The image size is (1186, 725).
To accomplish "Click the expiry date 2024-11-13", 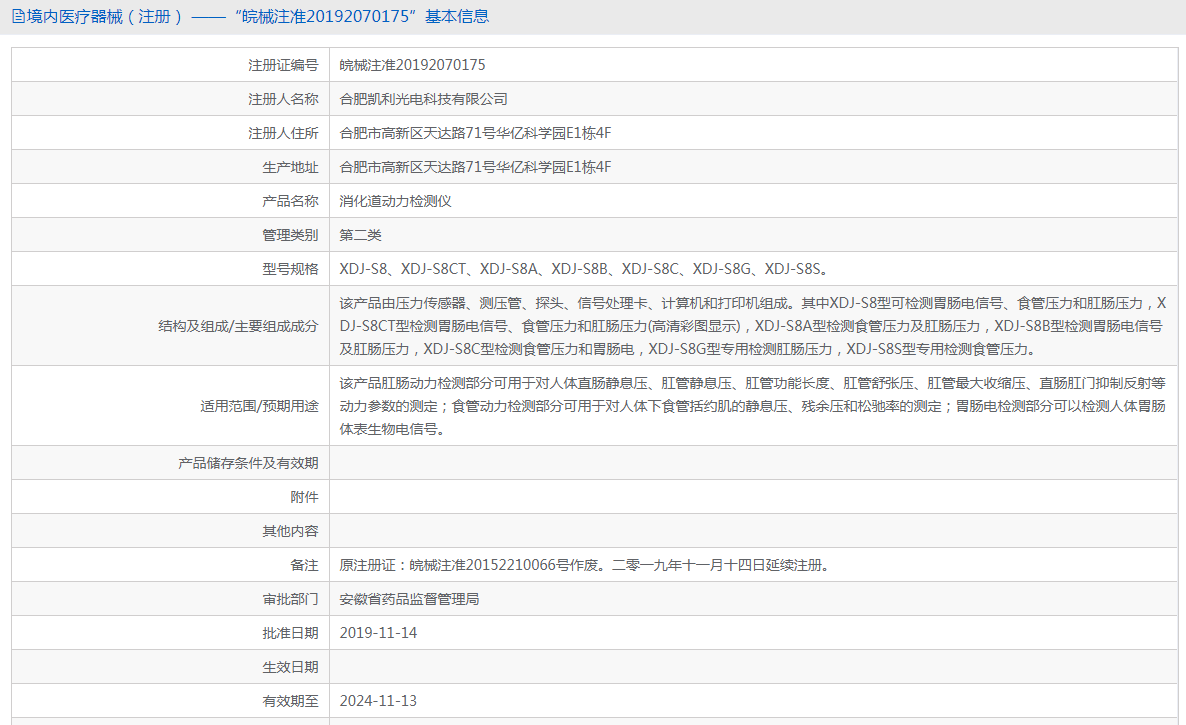I will [378, 700].
